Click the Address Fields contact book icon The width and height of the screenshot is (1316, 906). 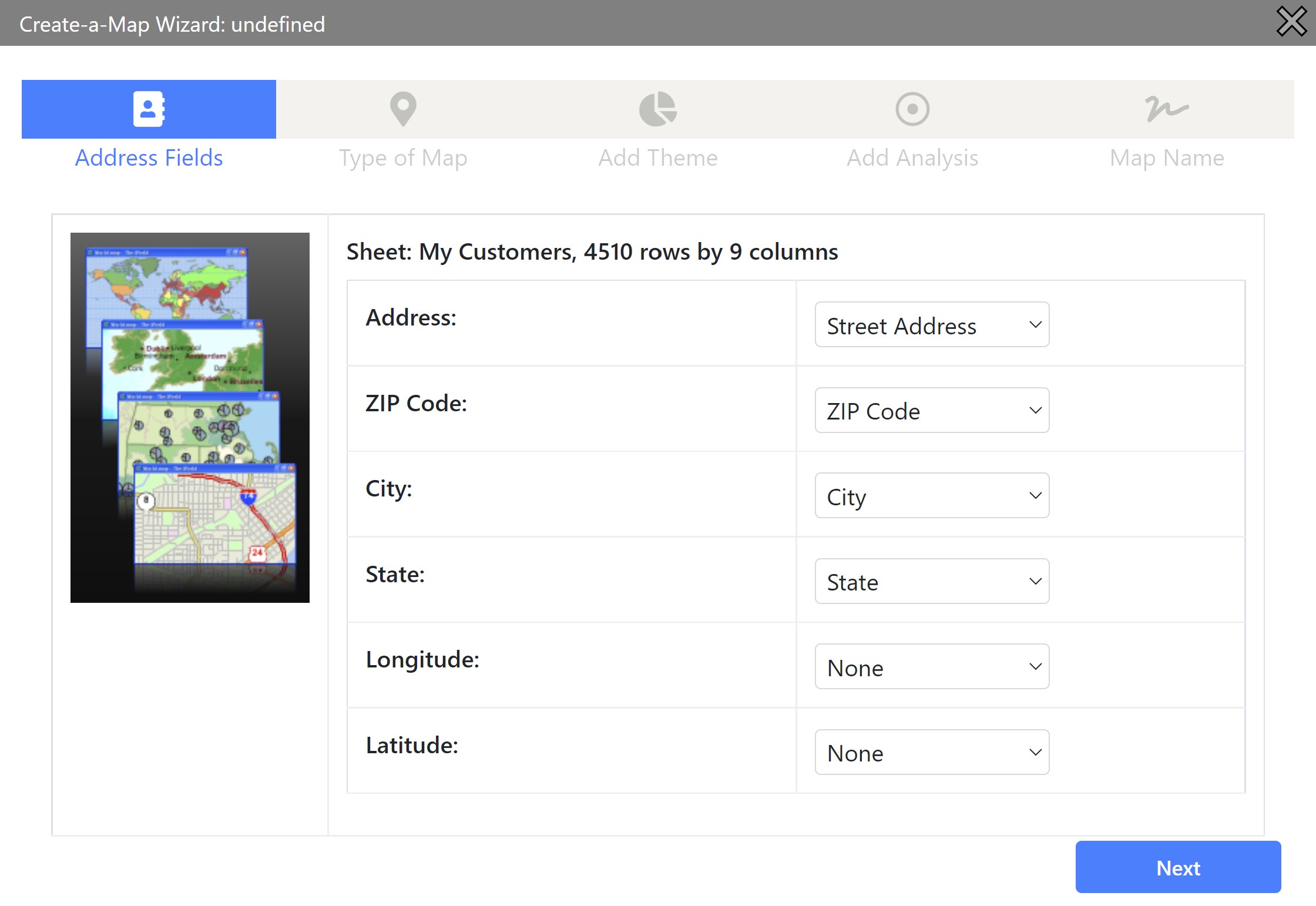click(149, 109)
